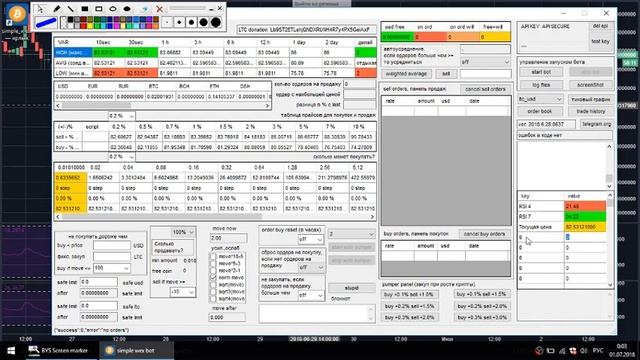Click the cancel buy orders button
Viewport: 640px width, 360px height.
484,234
